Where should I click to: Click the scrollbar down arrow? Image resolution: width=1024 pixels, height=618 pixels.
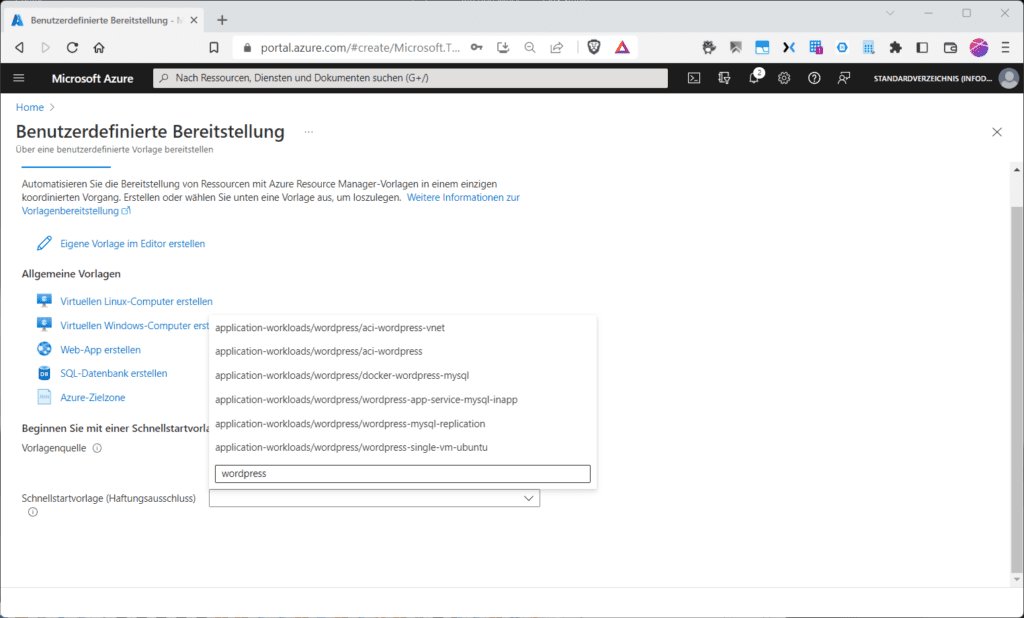click(1017, 579)
